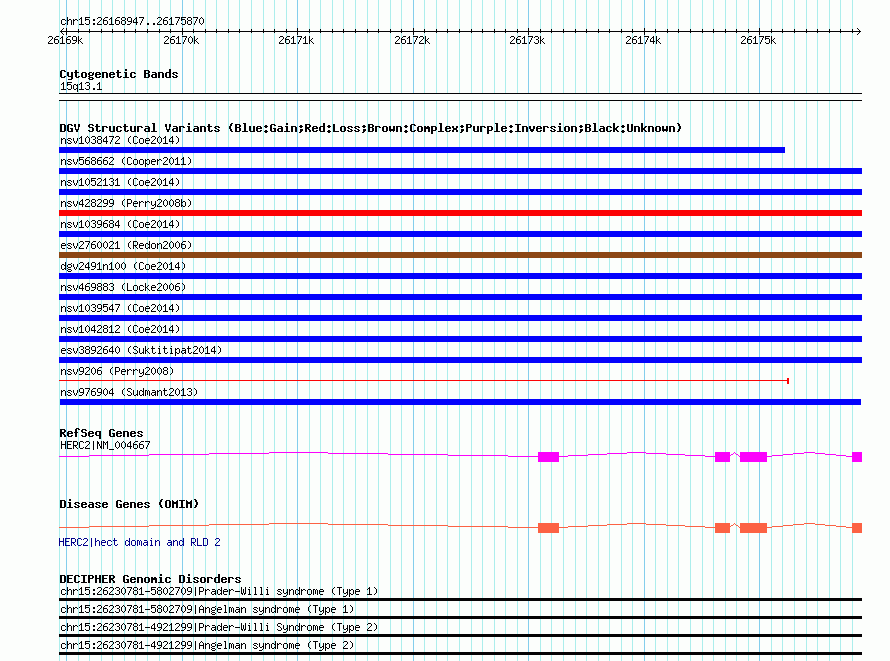This screenshot has height=661, width=890.
Task: Click the nsv1039684 (Coe2014) label
Action: click(120, 224)
